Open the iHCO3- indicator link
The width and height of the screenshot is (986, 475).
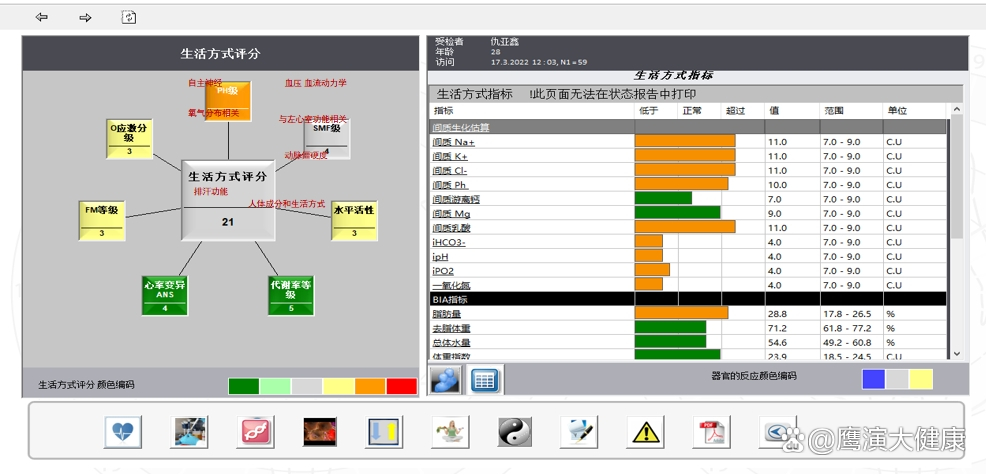pyautogui.click(x=449, y=243)
